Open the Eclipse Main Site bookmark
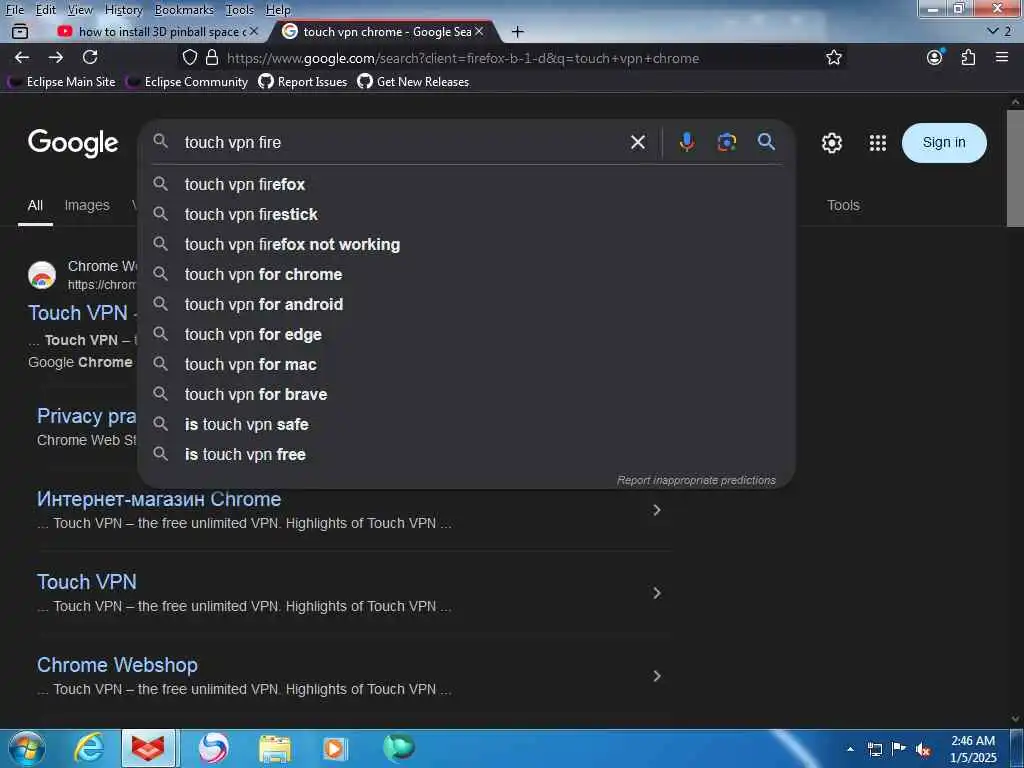 click(62, 82)
